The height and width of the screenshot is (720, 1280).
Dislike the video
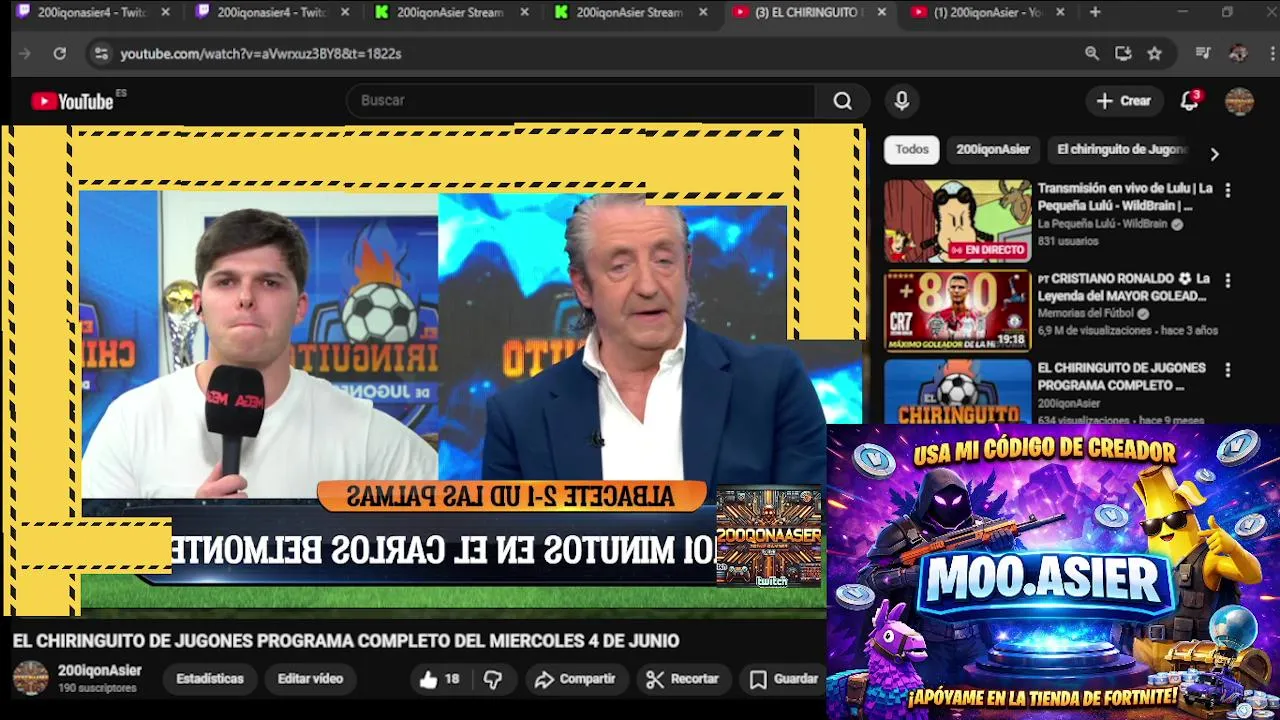click(492, 679)
